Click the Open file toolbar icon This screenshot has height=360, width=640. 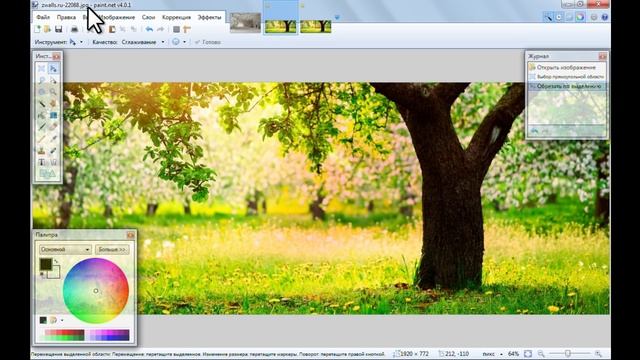(47, 29)
